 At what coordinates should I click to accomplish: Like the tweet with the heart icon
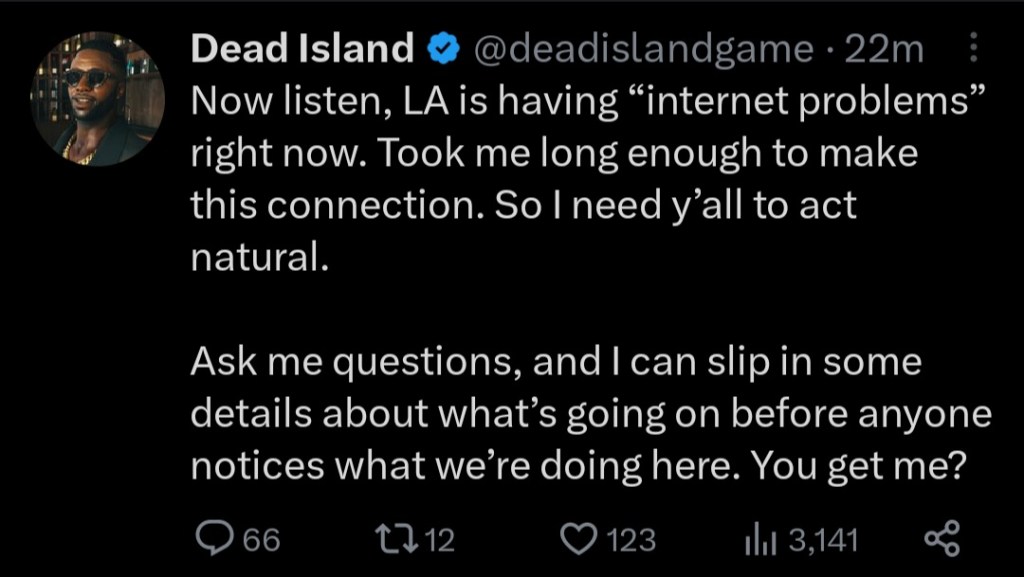[x=576, y=540]
